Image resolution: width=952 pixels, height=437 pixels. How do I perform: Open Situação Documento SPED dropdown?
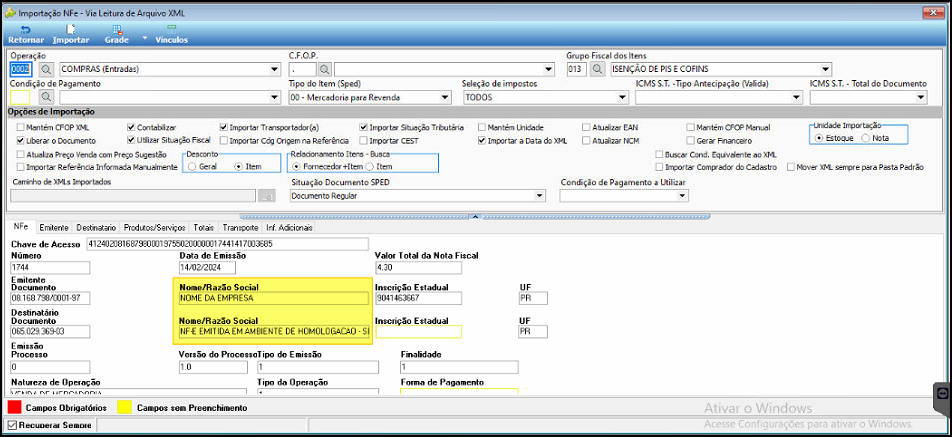[x=540, y=195]
